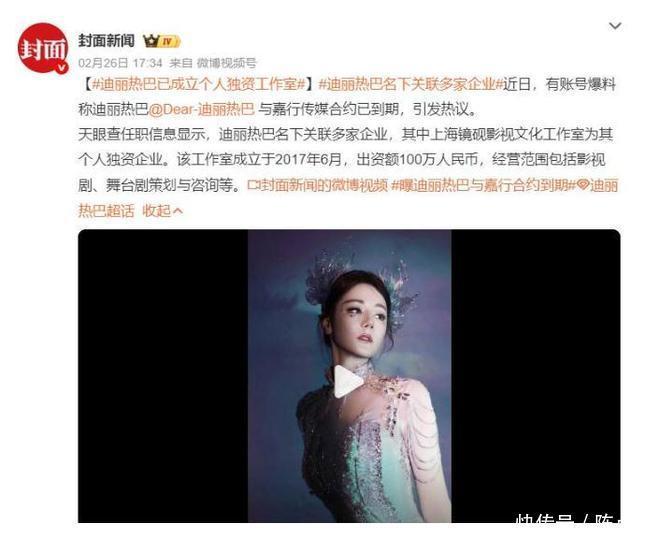
Task: Open hashtag 迪丽热巴已成立个人独资工作室
Action: tap(198, 85)
